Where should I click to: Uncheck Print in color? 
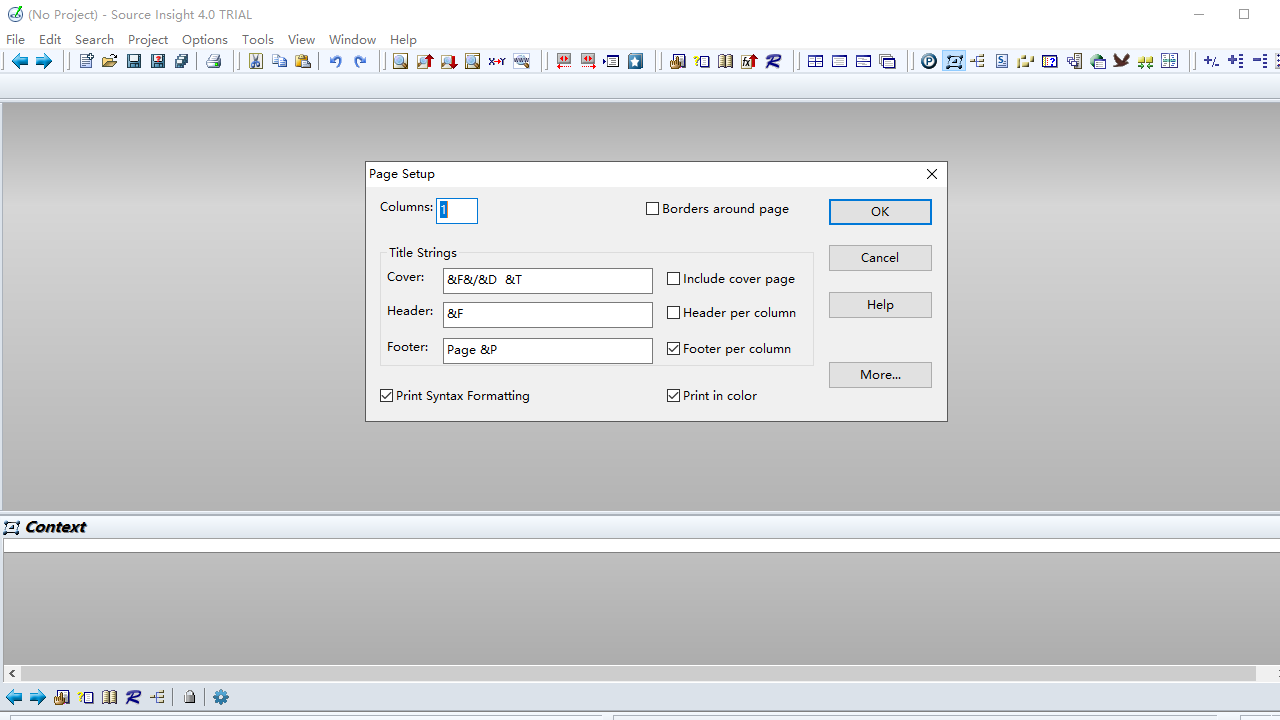pyautogui.click(x=674, y=396)
